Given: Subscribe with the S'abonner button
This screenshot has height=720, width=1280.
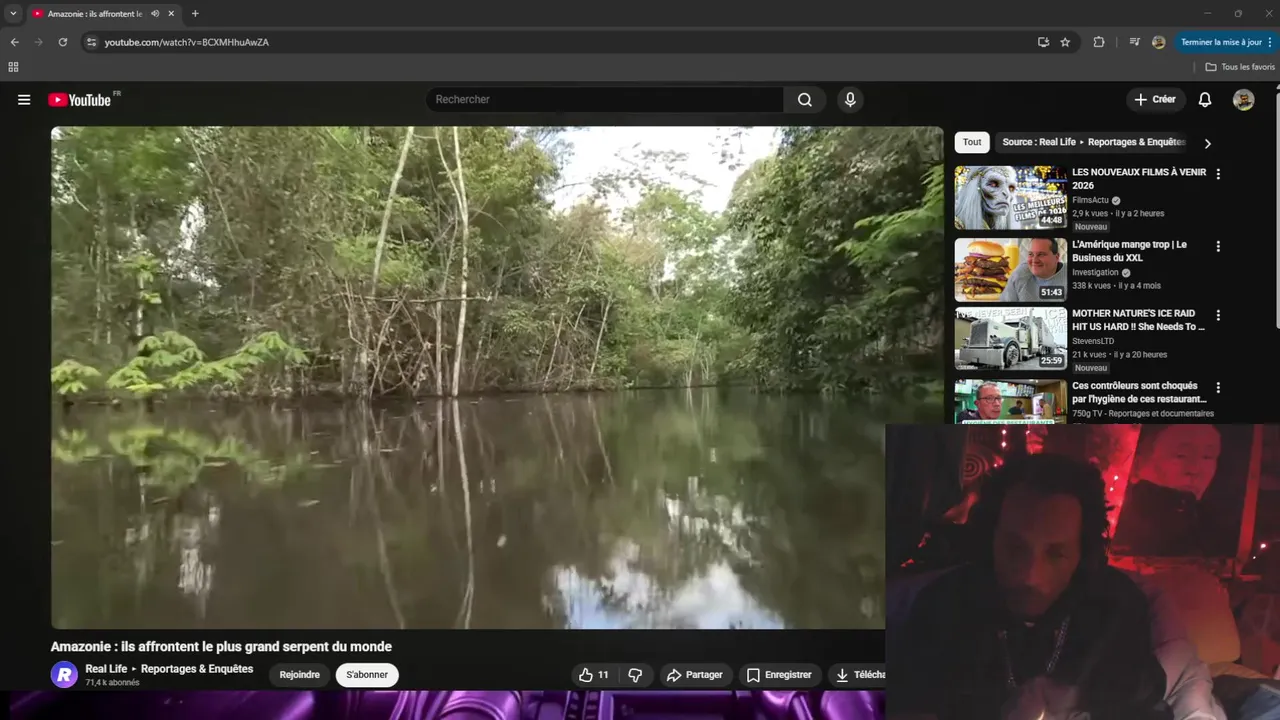Looking at the screenshot, I should click(367, 675).
